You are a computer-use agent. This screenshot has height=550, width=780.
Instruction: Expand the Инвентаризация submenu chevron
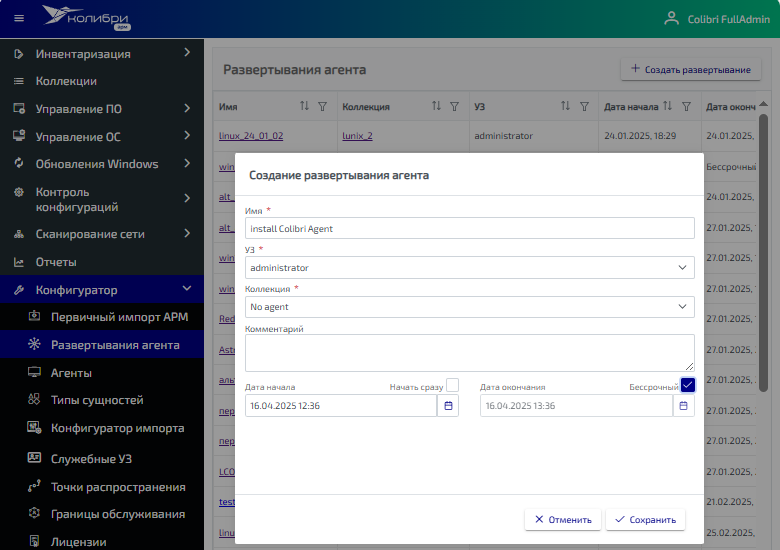pos(187,52)
